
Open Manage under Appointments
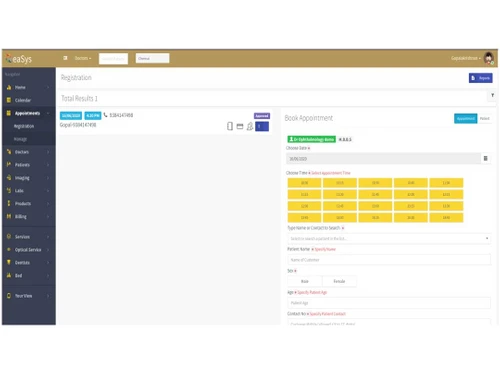coord(20,139)
